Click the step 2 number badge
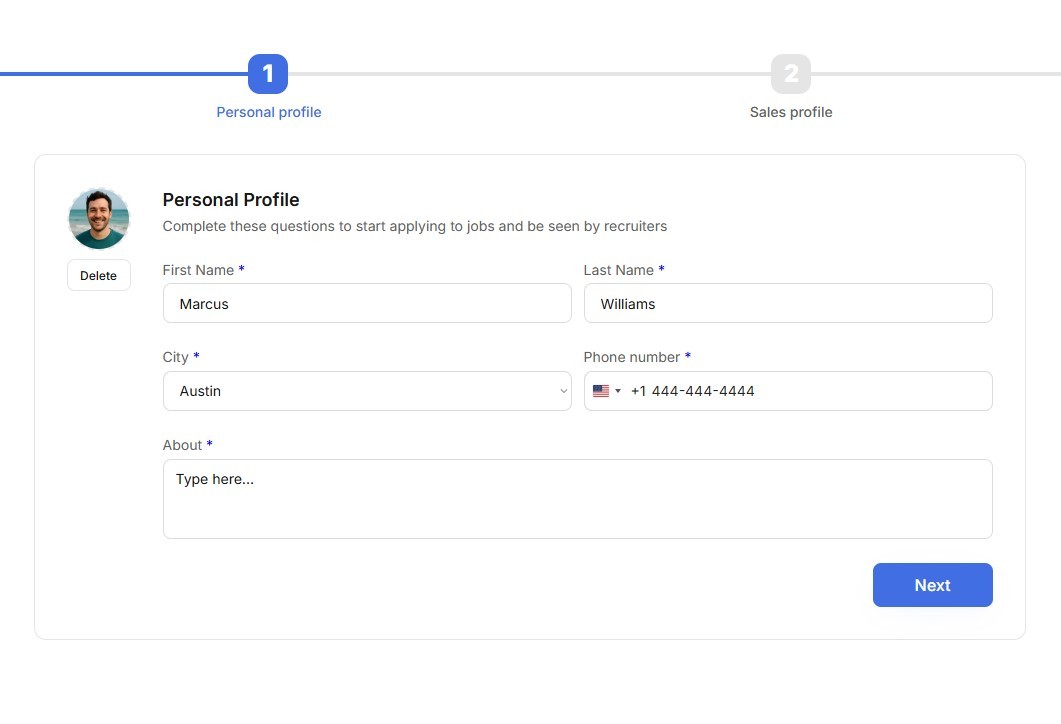The image size is (1061, 724). [x=790, y=74]
